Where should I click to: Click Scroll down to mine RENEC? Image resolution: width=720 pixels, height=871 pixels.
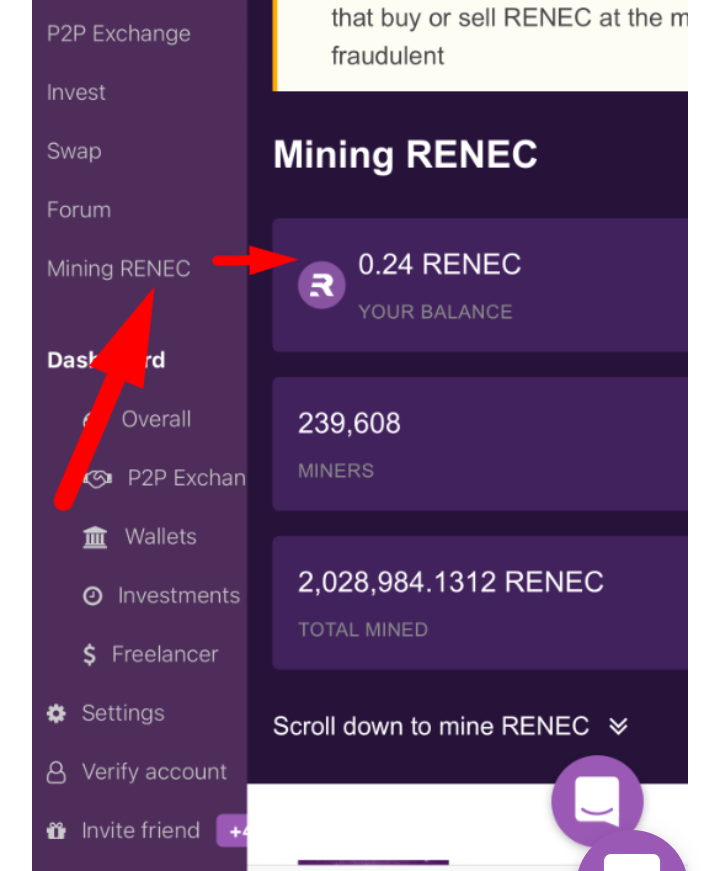point(431,727)
